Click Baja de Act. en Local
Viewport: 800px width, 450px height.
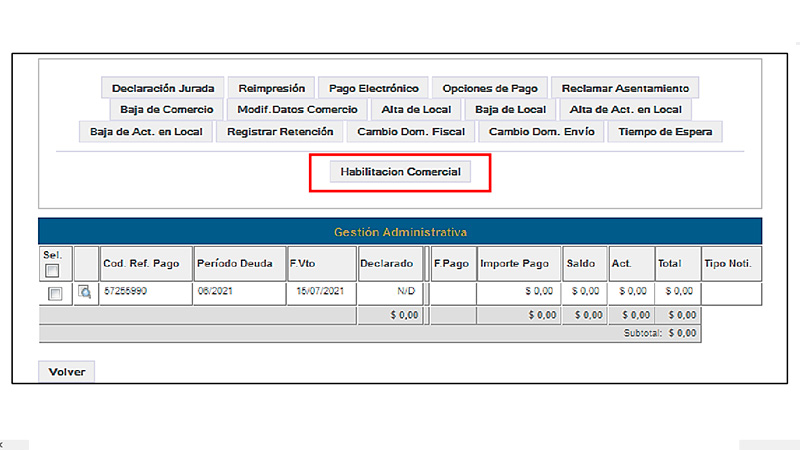(x=146, y=131)
